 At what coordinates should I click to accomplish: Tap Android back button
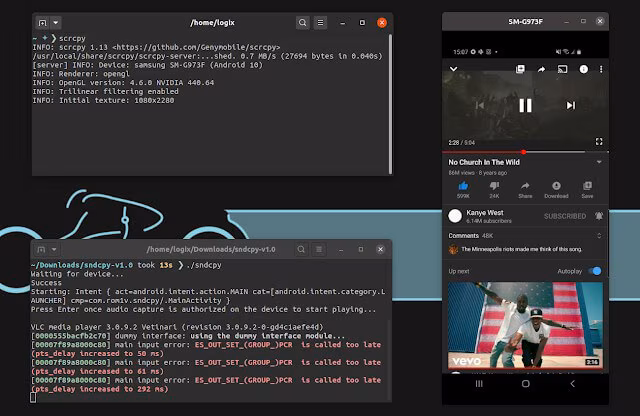[572, 384]
